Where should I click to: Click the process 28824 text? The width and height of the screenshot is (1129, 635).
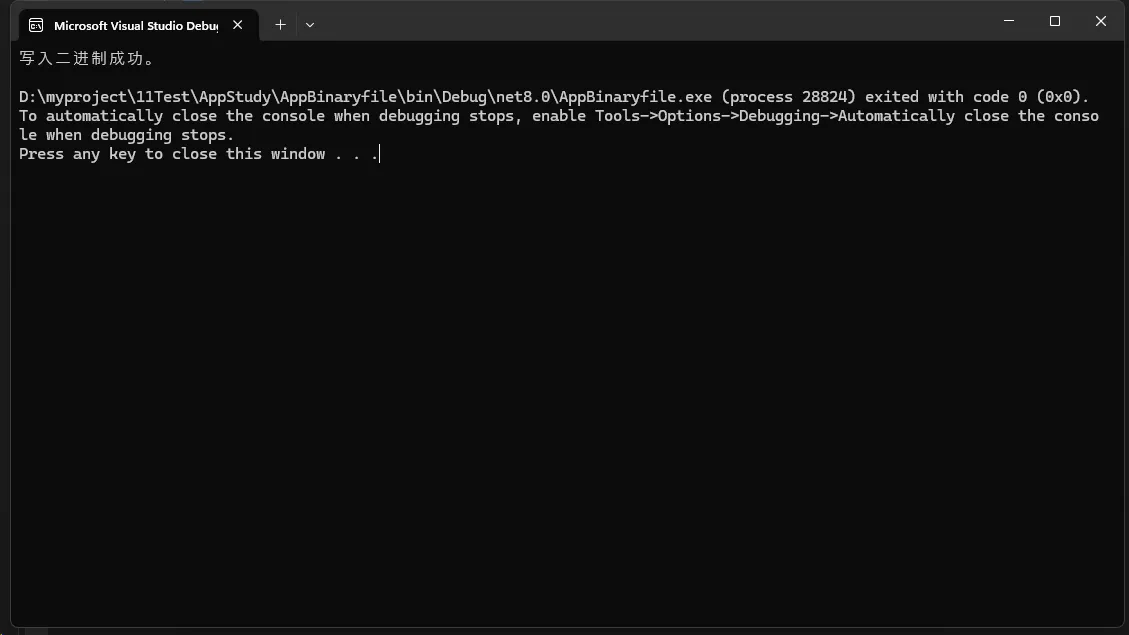[788, 97]
